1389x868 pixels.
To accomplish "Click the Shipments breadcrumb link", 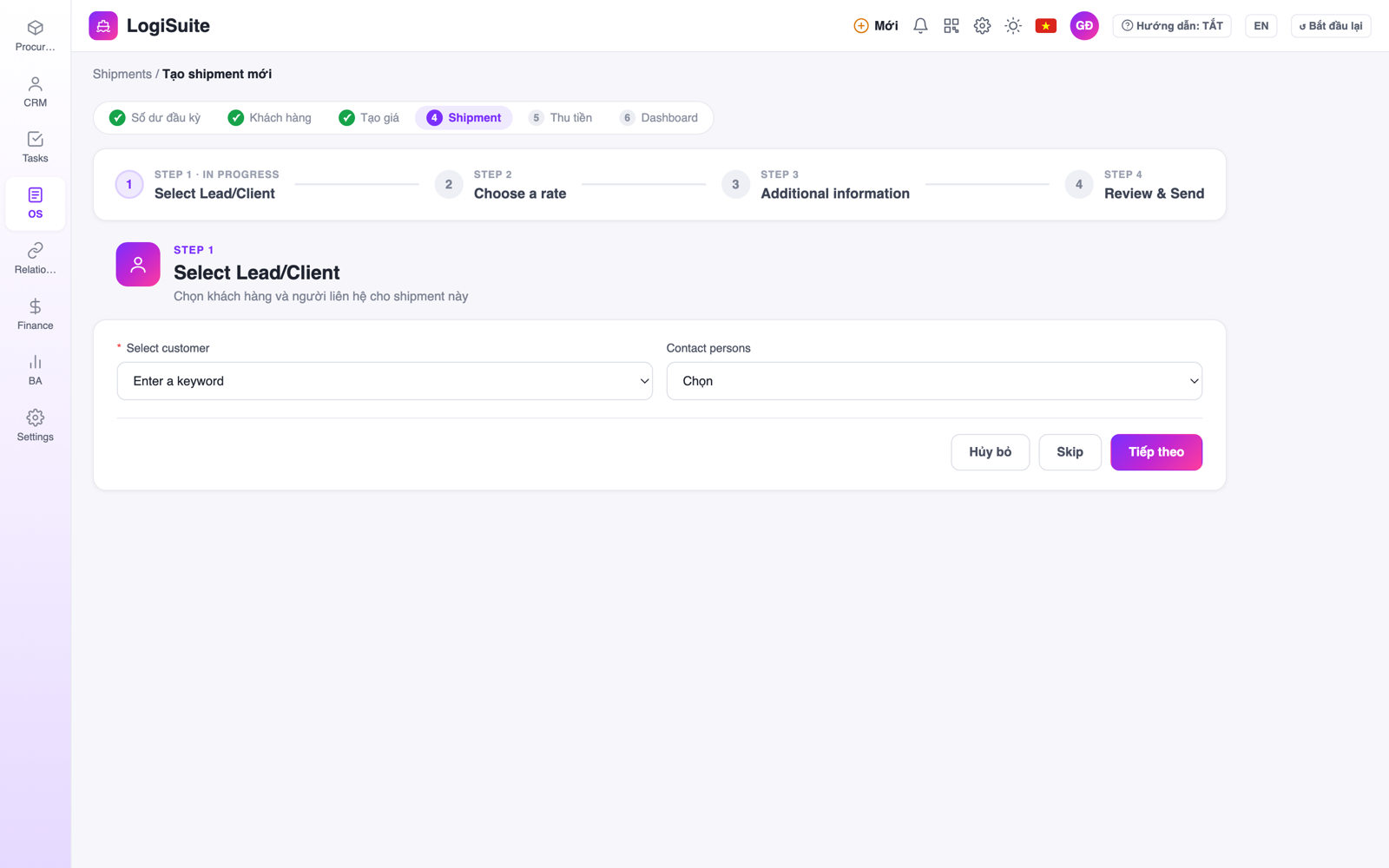I will 122,74.
